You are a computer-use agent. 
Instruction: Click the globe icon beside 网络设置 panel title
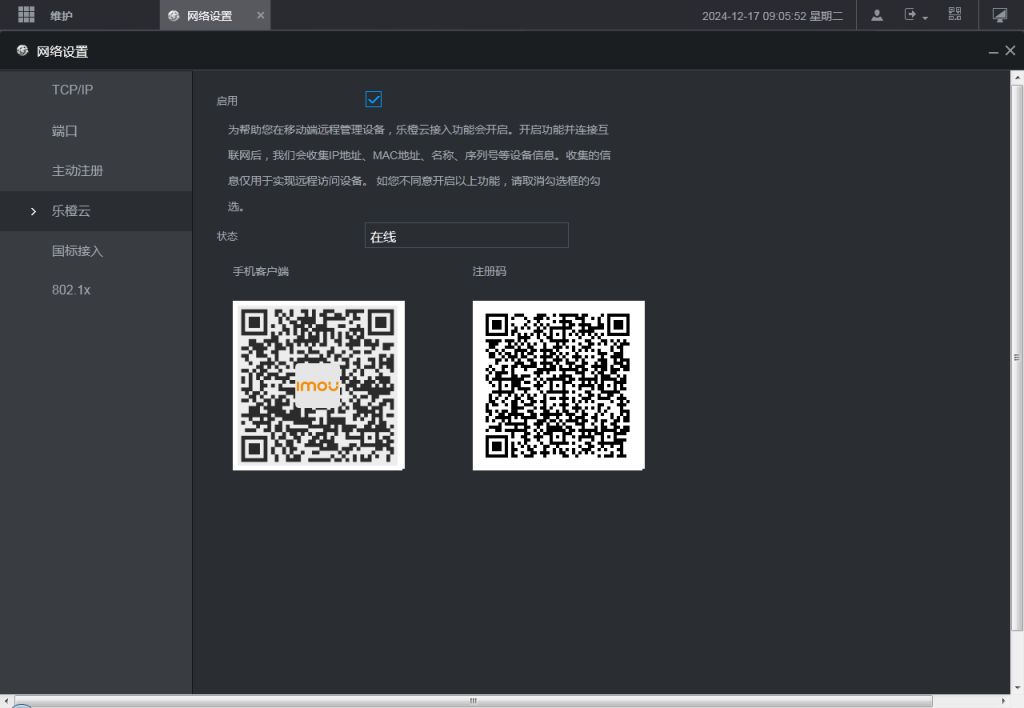pos(23,51)
